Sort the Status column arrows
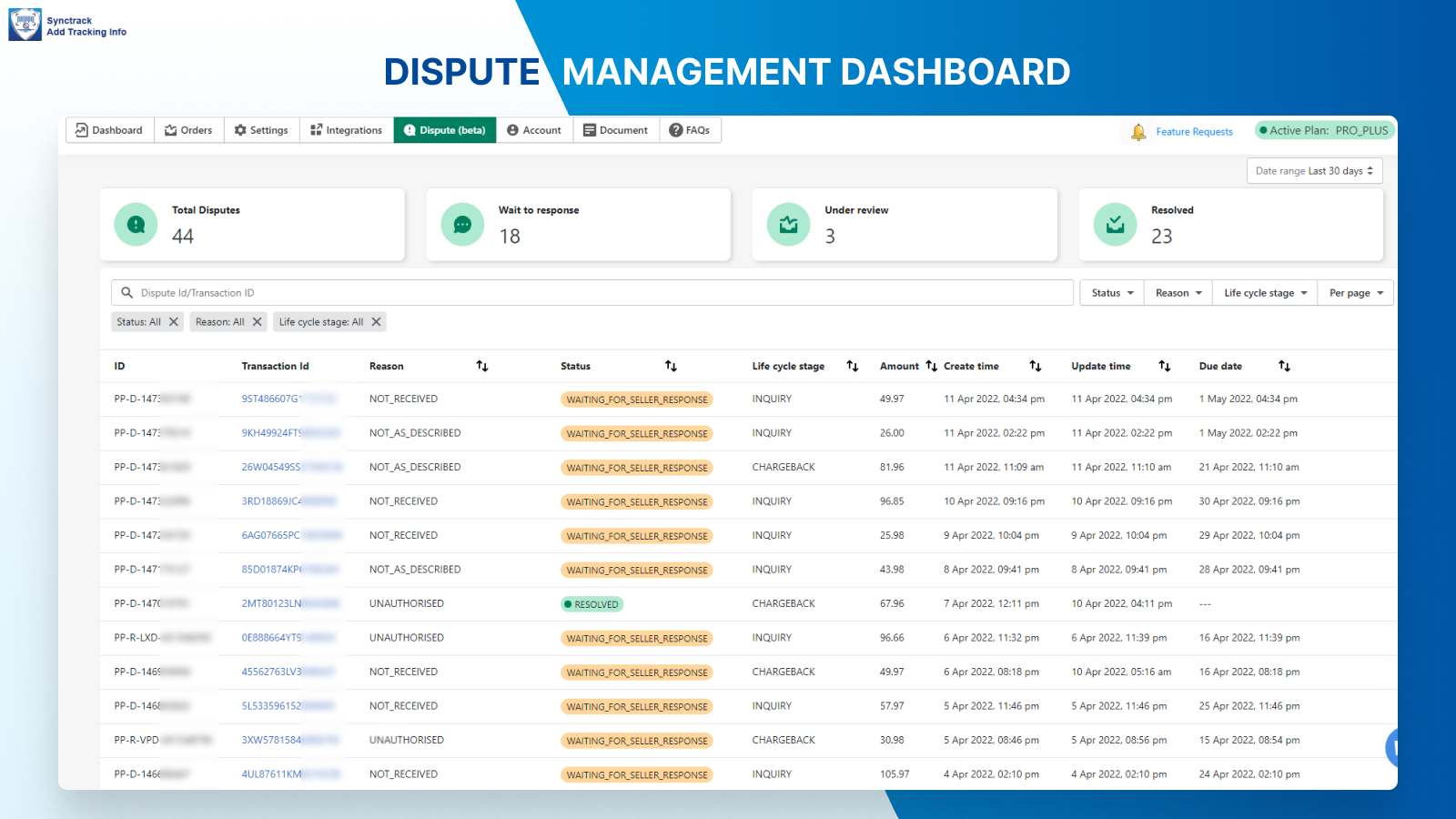The height and width of the screenshot is (819, 1456). point(671,366)
